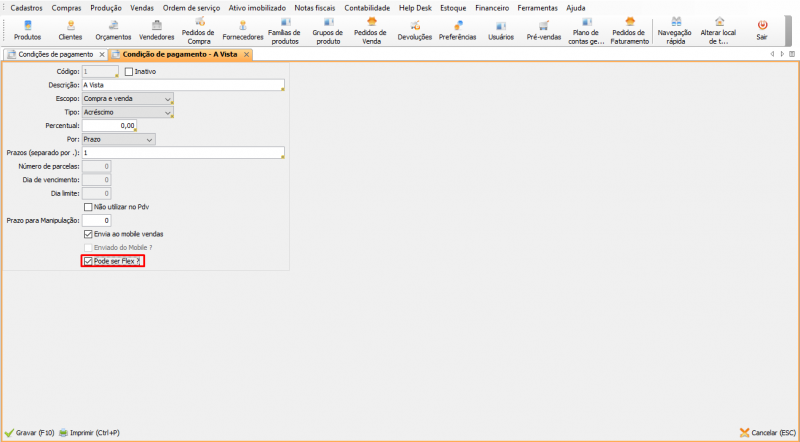Open the Financeiro menu

point(492,7)
